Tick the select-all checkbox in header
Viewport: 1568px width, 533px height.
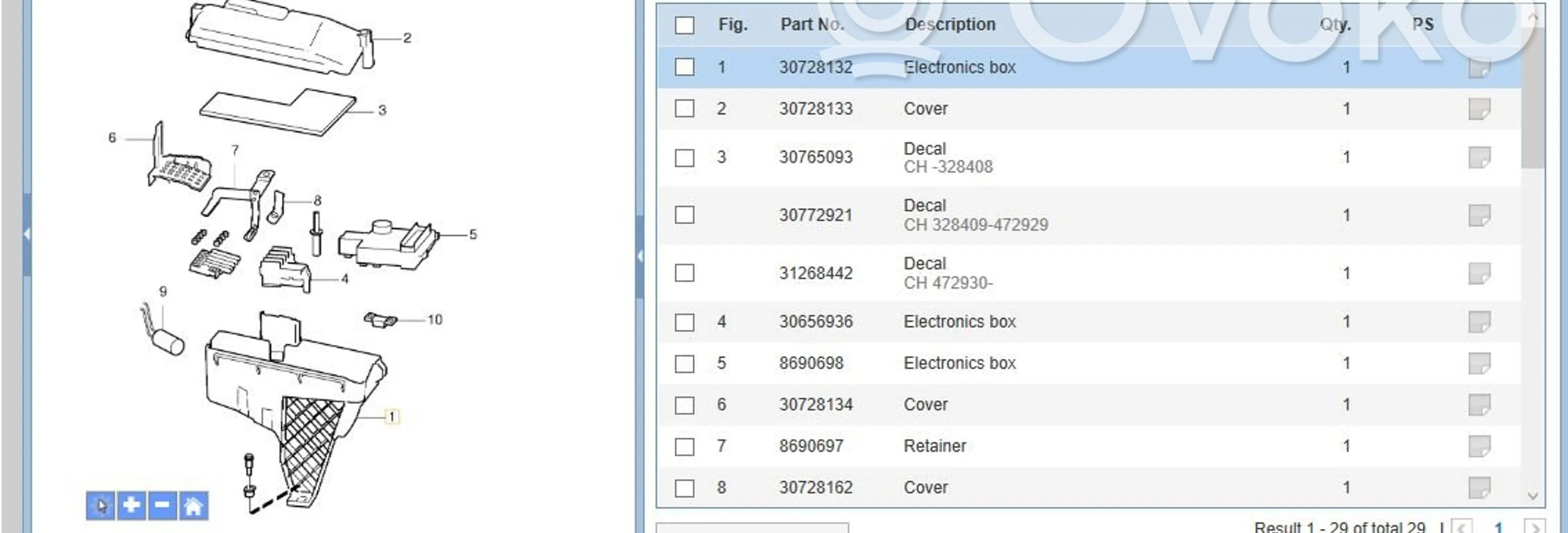[x=684, y=25]
